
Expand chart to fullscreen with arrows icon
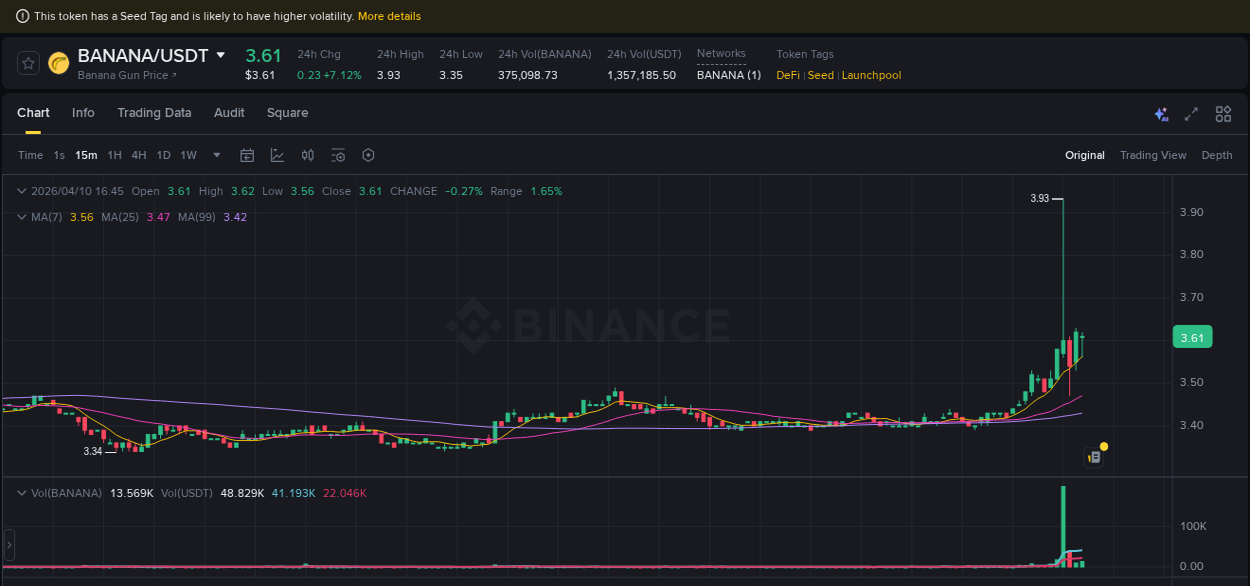pyautogui.click(x=1191, y=114)
